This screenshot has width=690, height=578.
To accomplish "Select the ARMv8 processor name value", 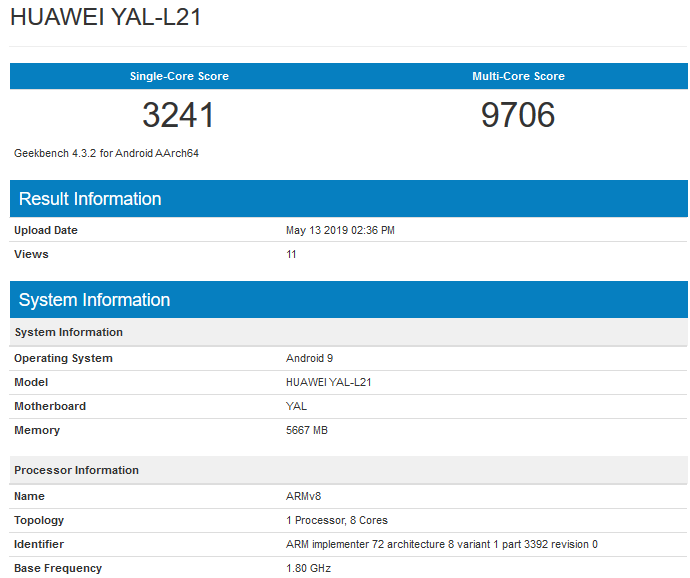I will tap(304, 496).
